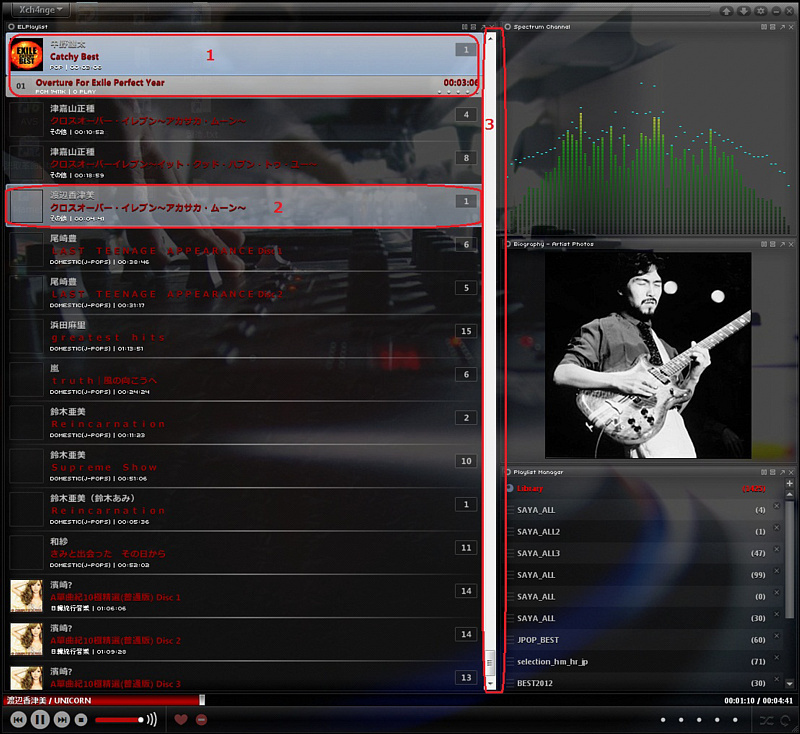The height and width of the screenshot is (734, 800).
Task: Add a new playlist with the plus button
Action: (x=790, y=483)
